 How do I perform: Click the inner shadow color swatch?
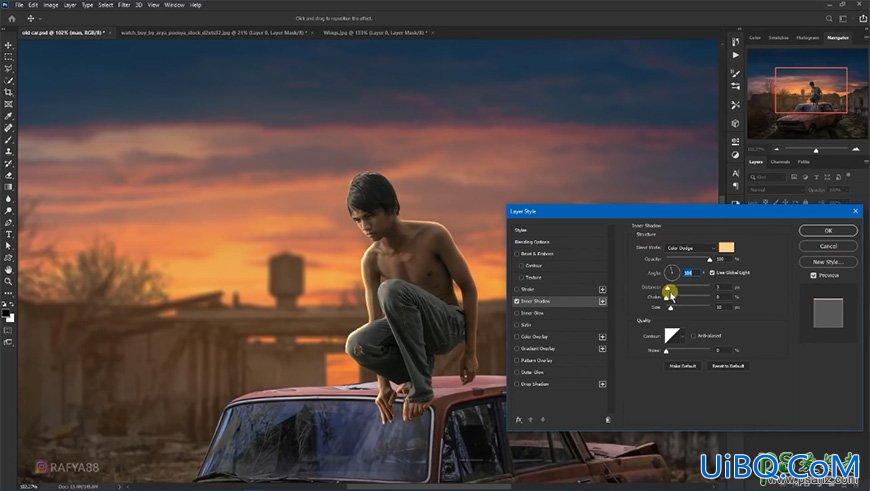tap(726, 247)
